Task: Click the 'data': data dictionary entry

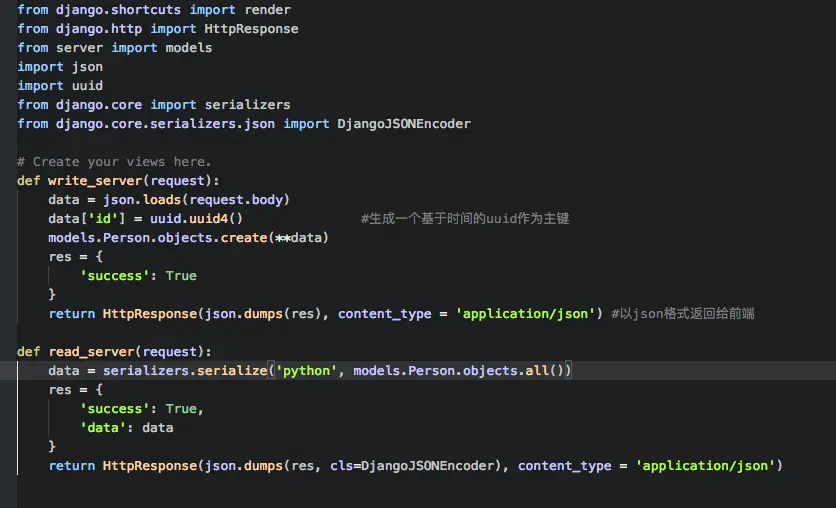Action: tap(126, 428)
